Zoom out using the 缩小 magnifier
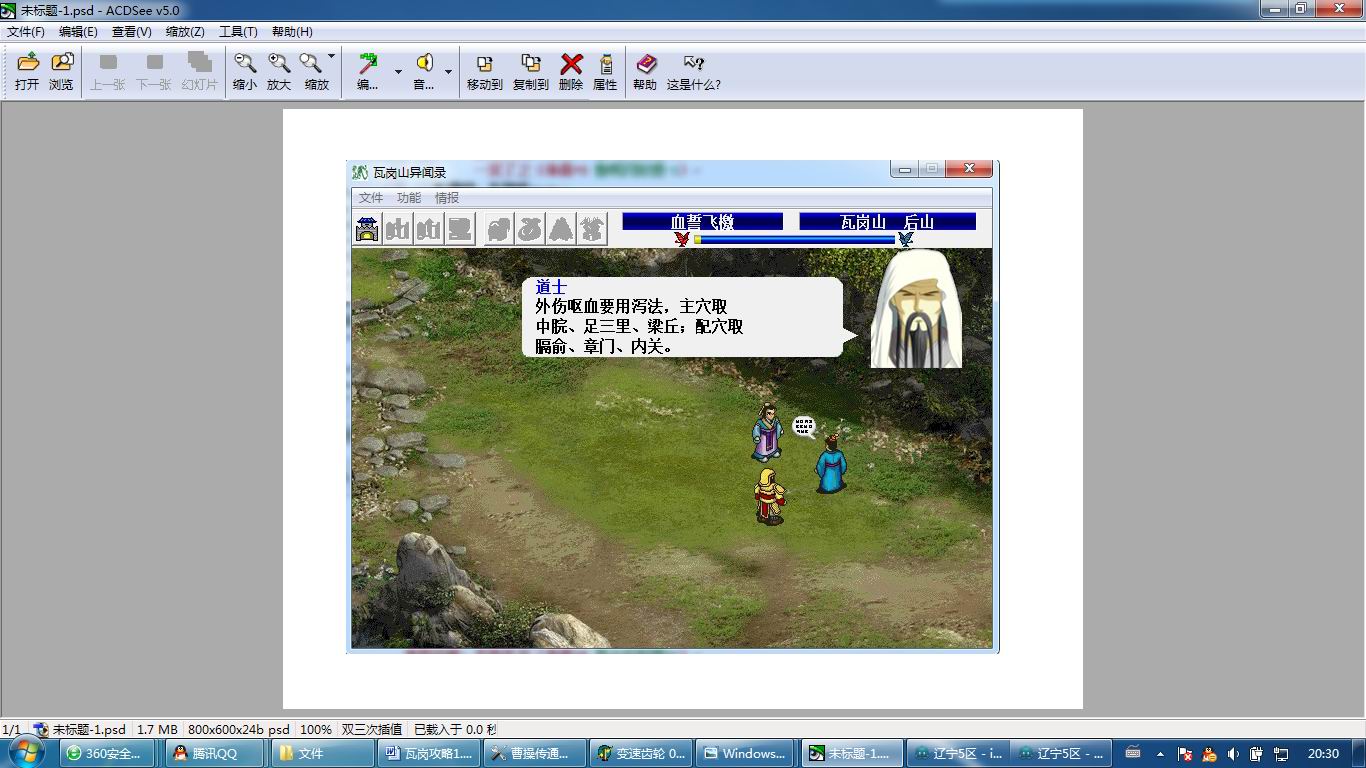Screen dimensions: 1366x768 [245, 72]
